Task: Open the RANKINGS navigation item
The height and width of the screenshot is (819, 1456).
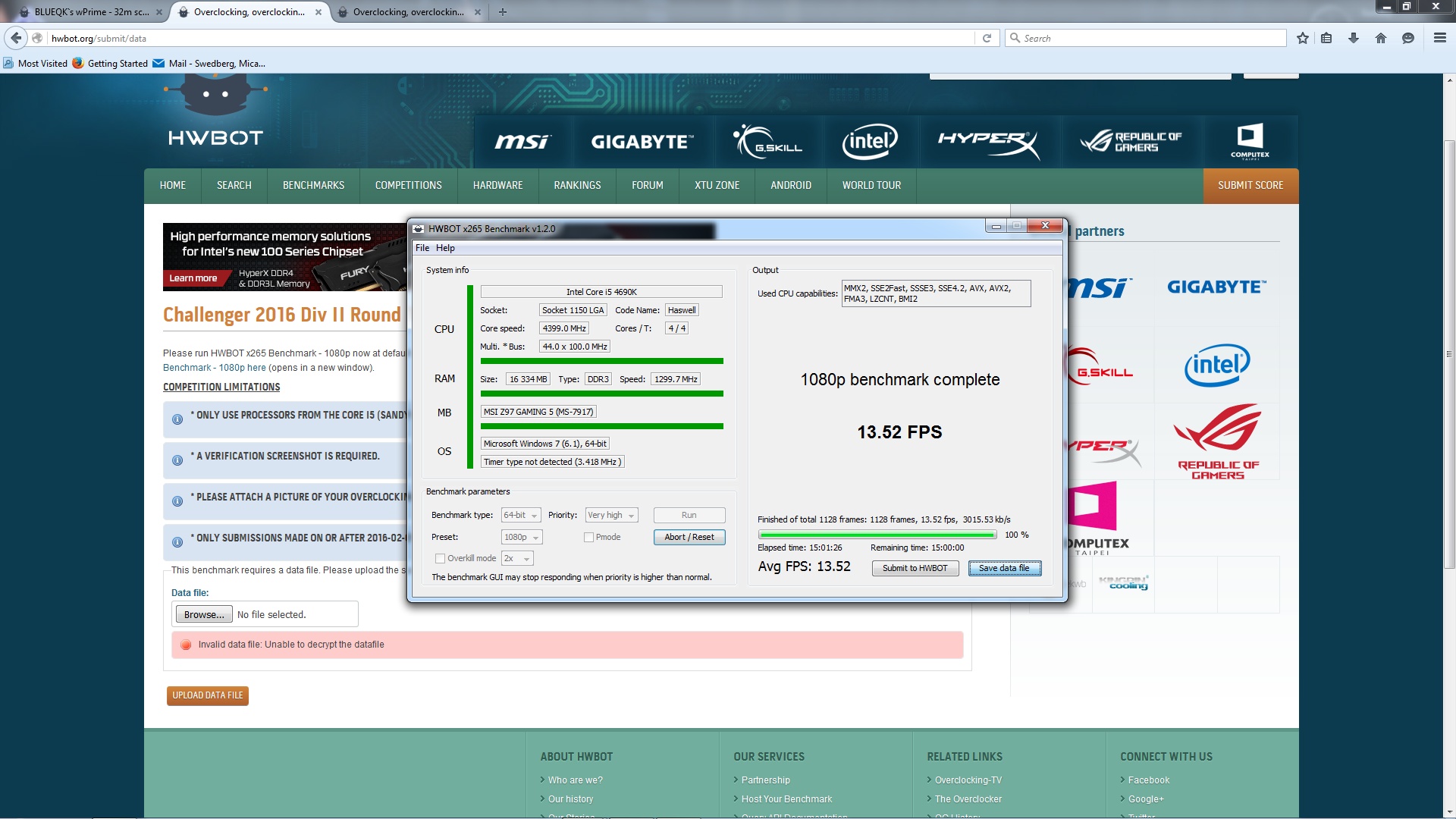Action: pyautogui.click(x=577, y=186)
